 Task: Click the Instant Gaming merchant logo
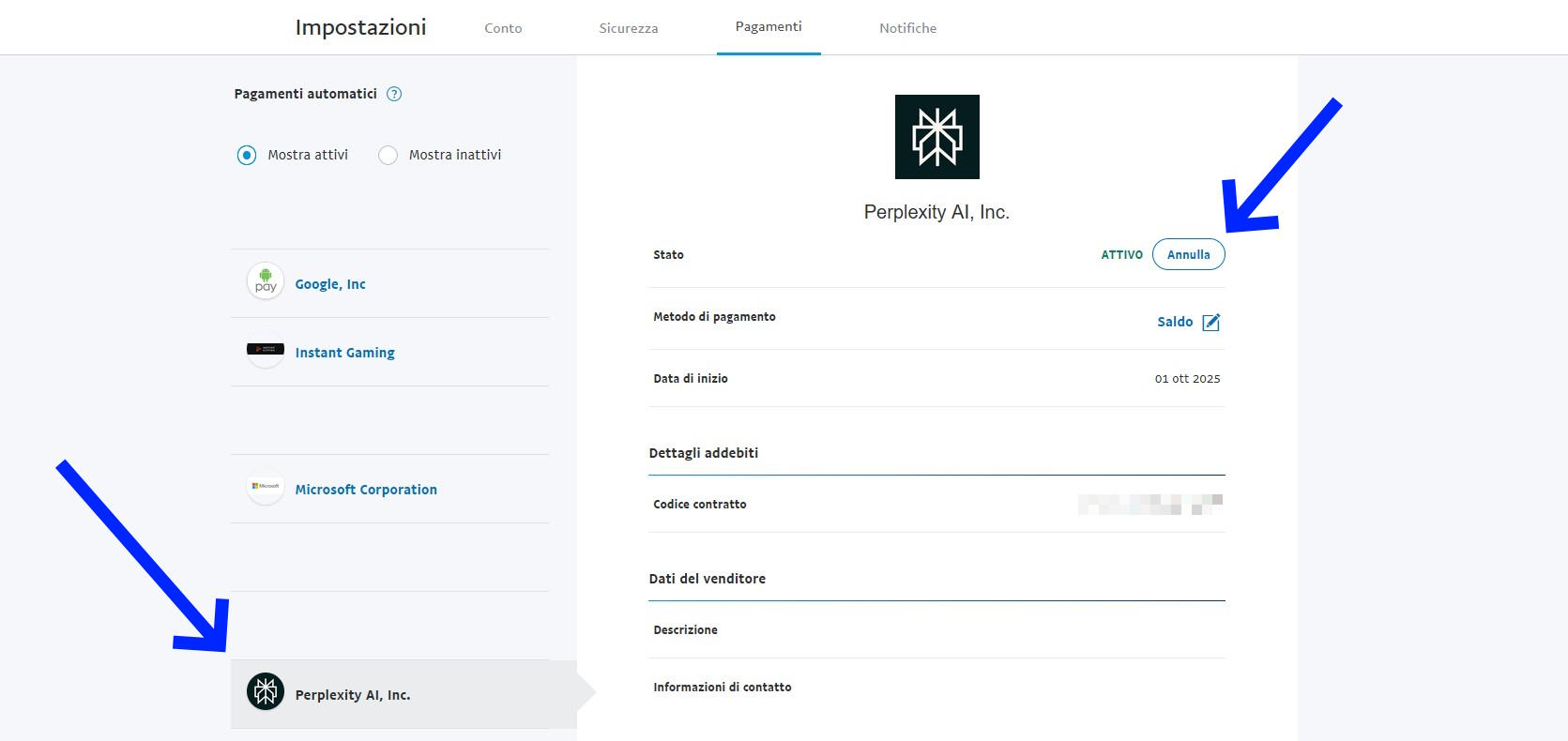[x=266, y=350]
